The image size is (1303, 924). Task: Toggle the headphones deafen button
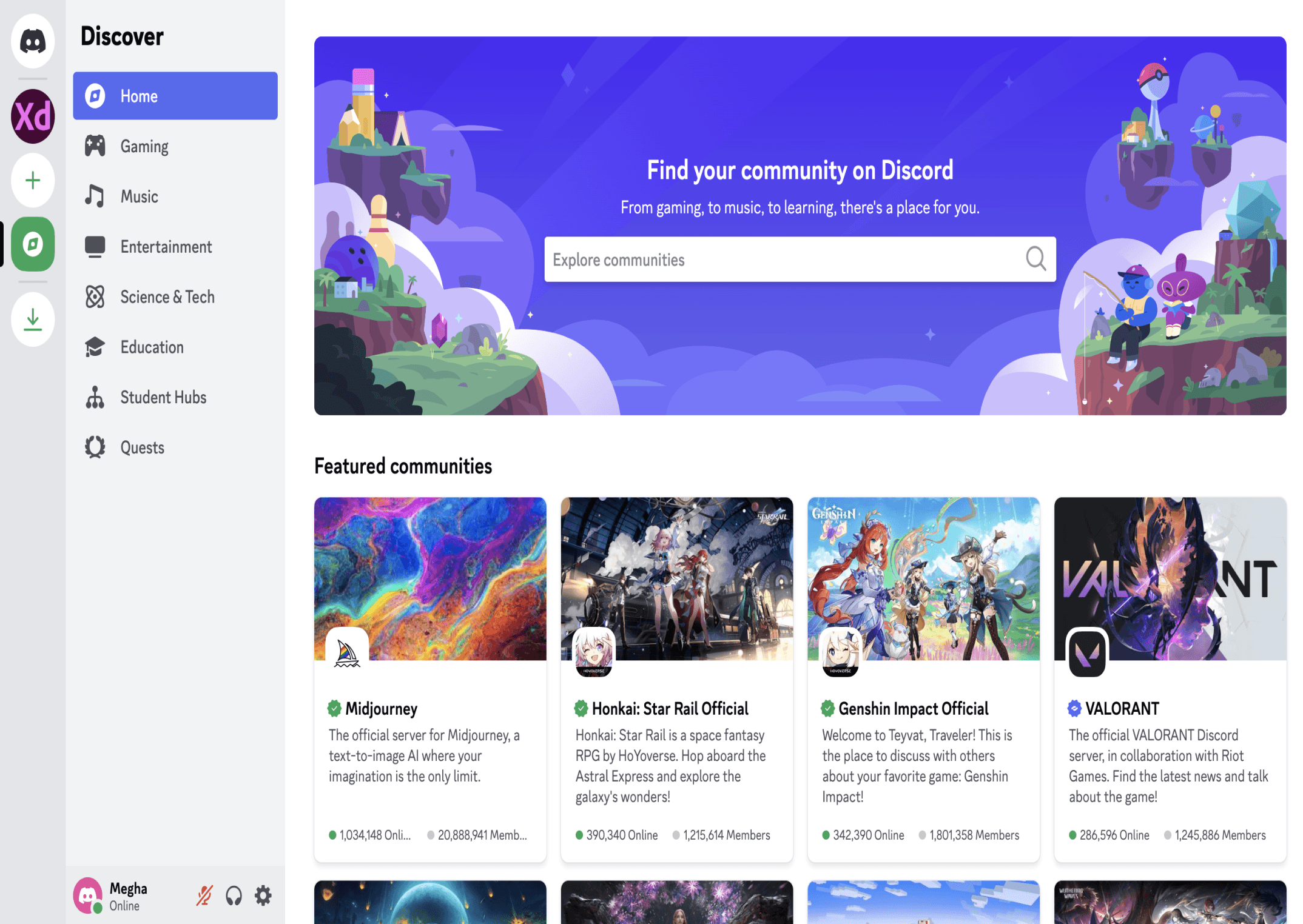tap(234, 896)
